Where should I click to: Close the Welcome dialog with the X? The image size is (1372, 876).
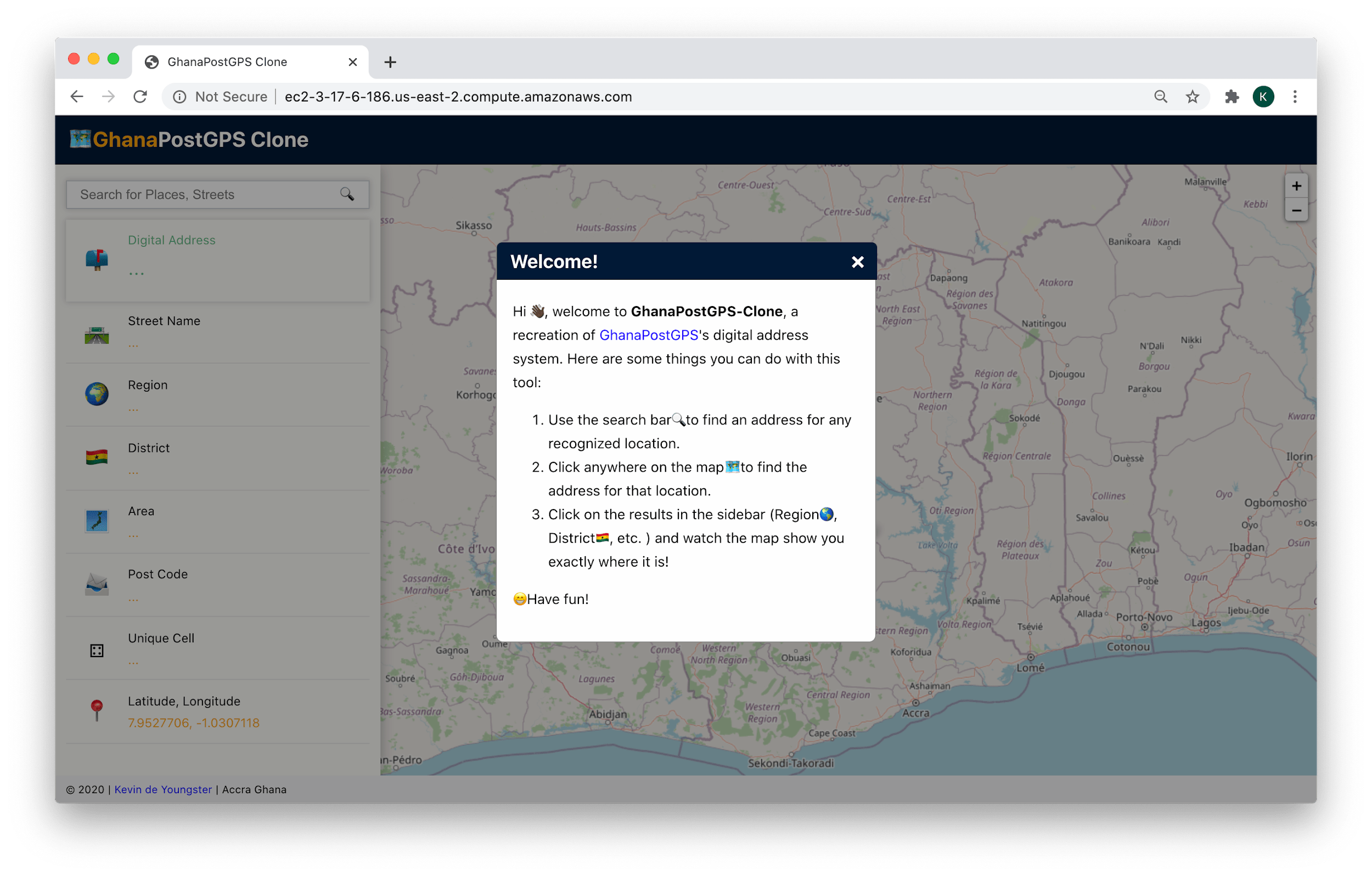pos(857,262)
